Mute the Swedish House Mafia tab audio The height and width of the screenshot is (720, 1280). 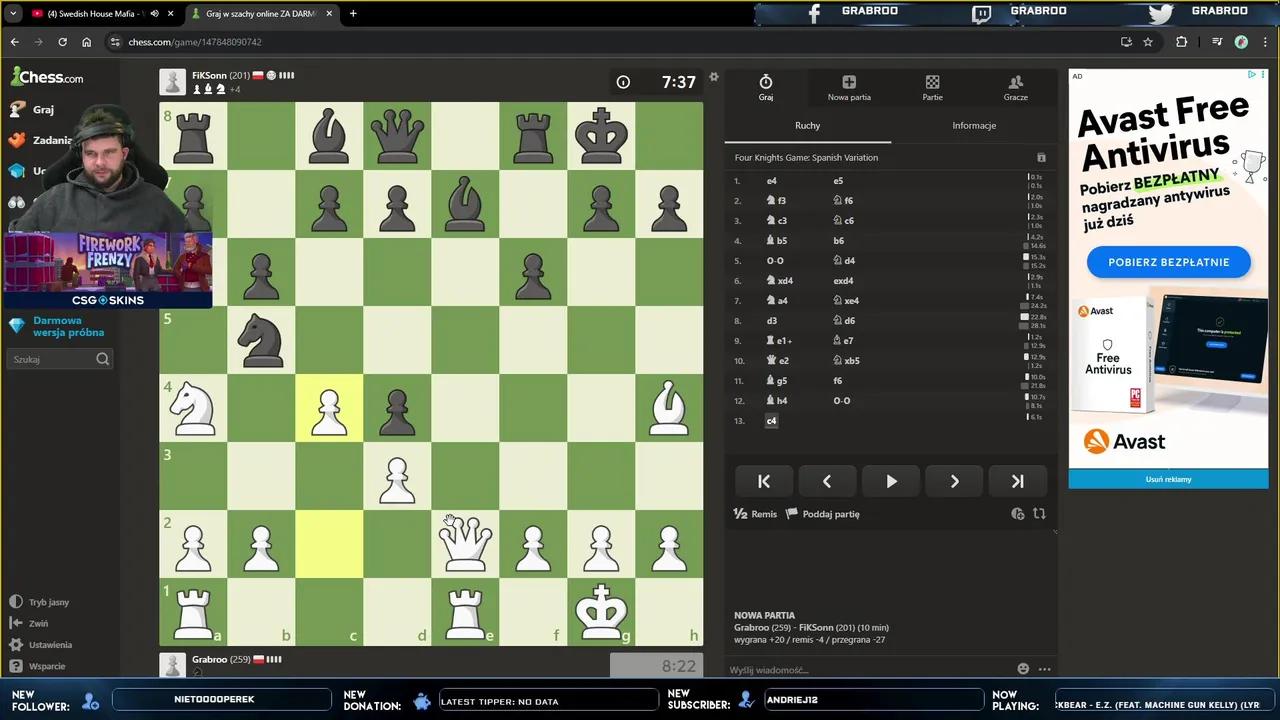coord(154,14)
